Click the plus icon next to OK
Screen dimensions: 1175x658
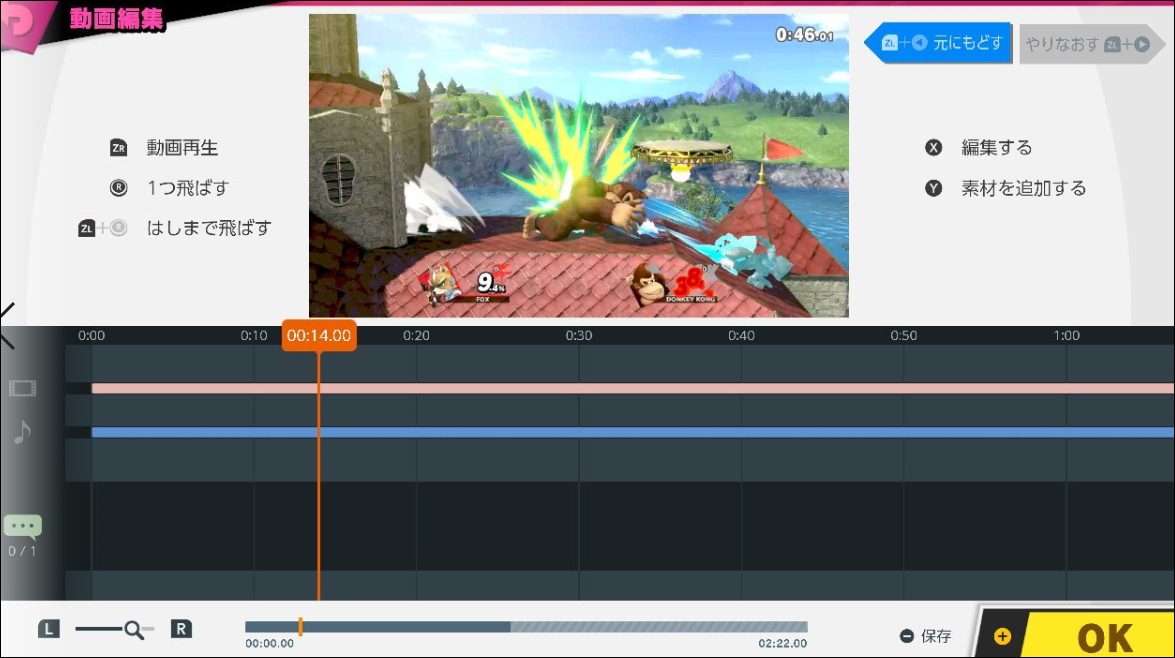[1003, 637]
